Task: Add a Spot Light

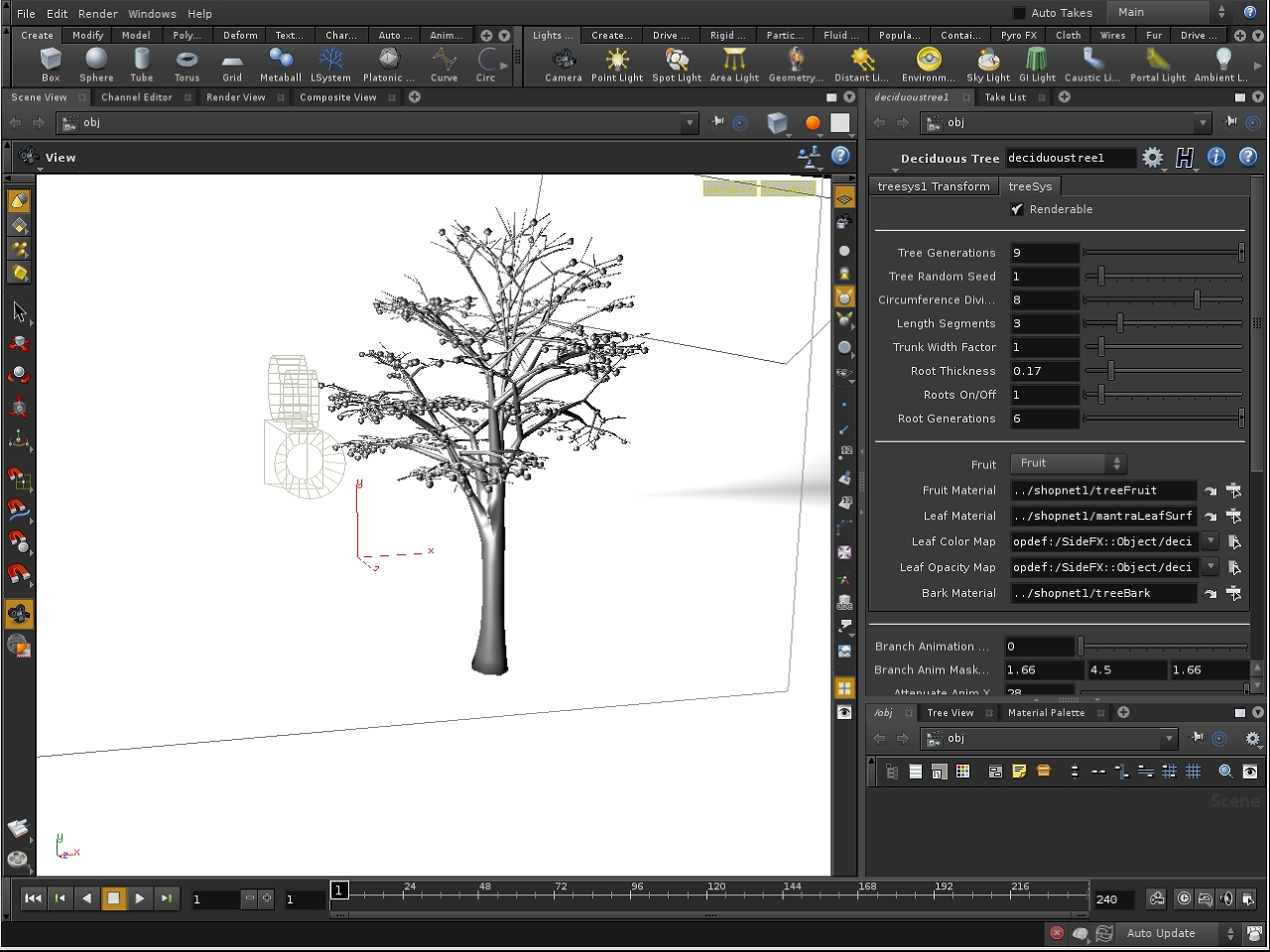Action: (677, 64)
